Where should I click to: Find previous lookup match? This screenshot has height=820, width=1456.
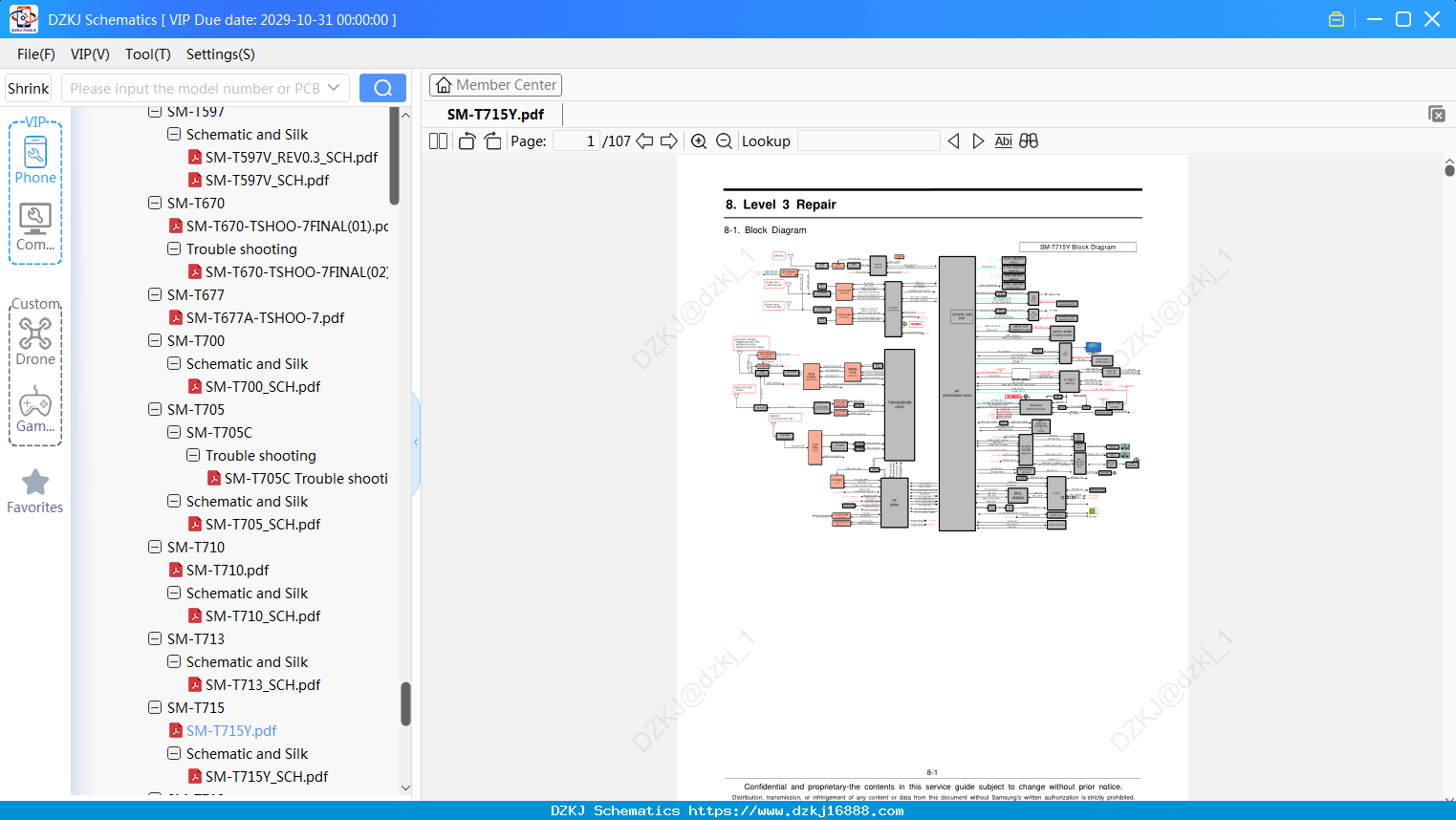[x=953, y=141]
